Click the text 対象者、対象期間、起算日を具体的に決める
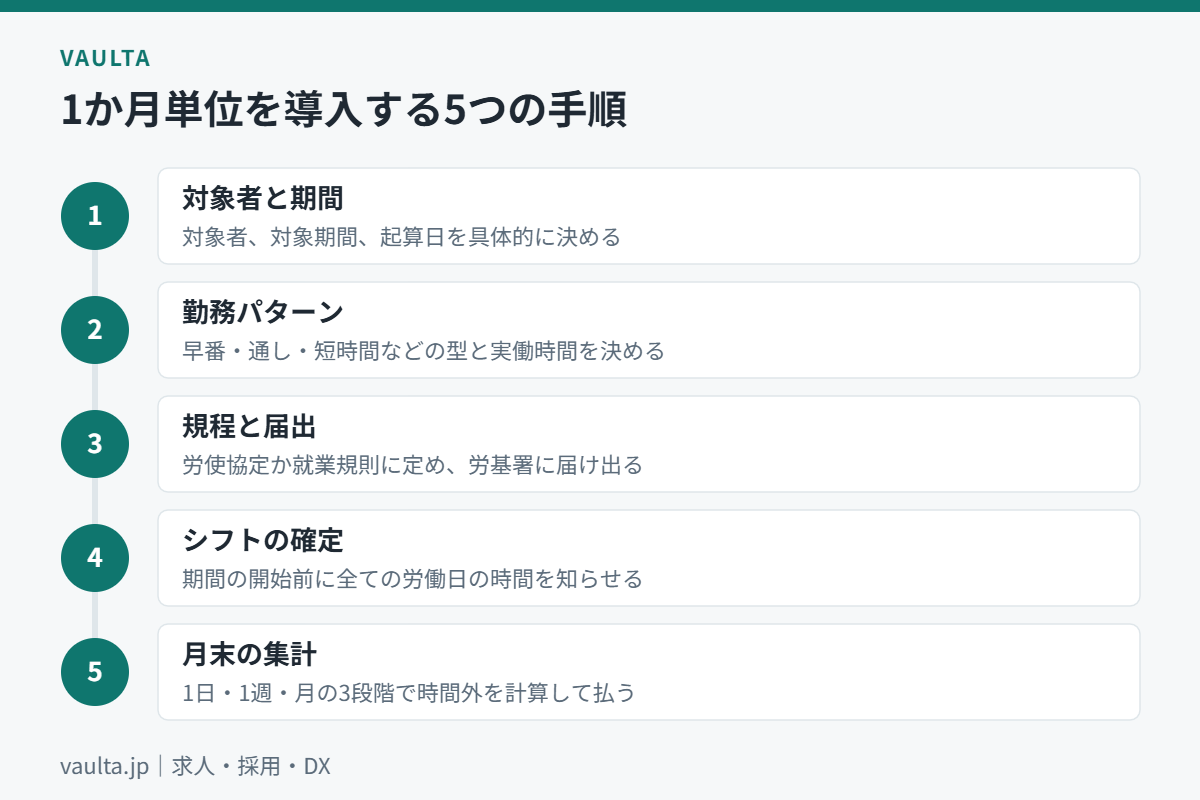This screenshot has height=800, width=1200. pyautogui.click(x=402, y=238)
